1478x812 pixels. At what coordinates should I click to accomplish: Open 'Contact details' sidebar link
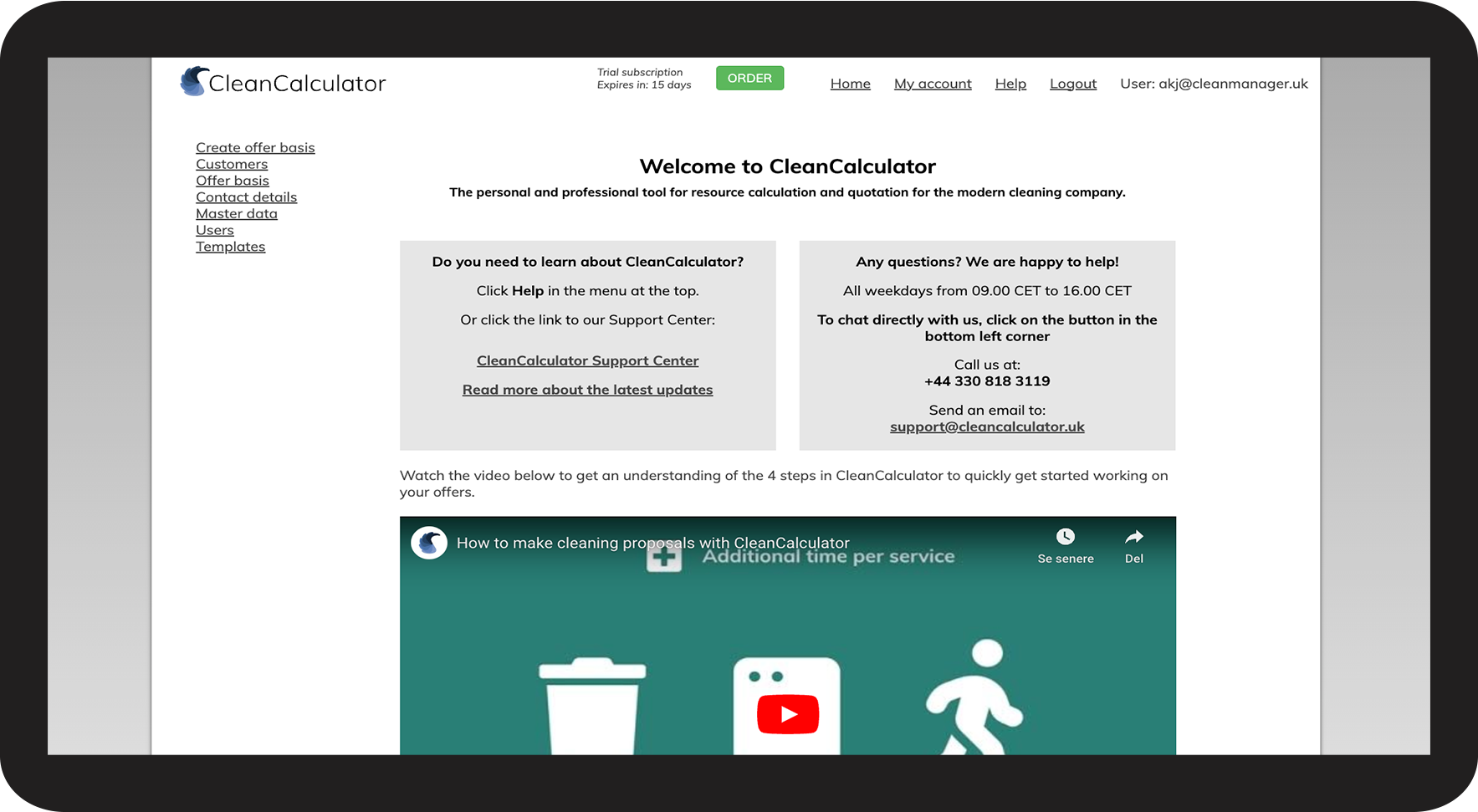[246, 197]
